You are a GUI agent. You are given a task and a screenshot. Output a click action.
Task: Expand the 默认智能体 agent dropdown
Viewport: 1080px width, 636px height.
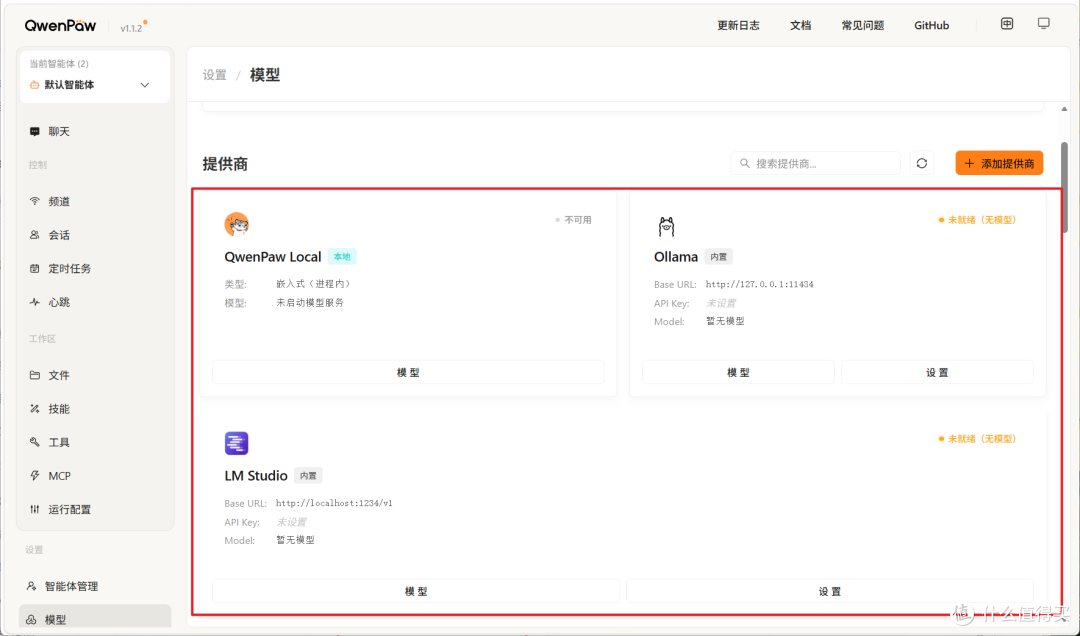point(145,85)
